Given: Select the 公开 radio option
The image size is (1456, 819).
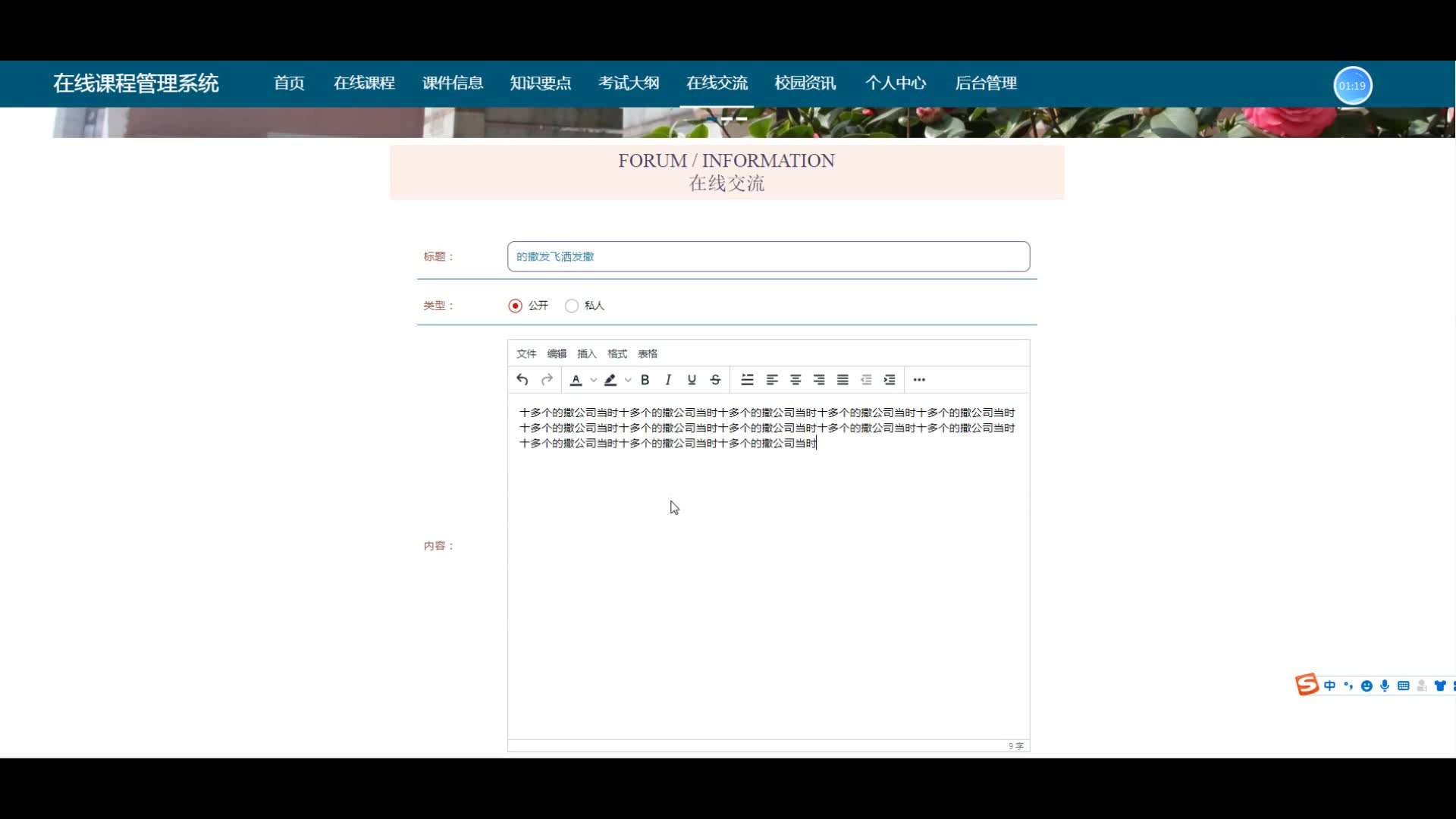Looking at the screenshot, I should [516, 306].
